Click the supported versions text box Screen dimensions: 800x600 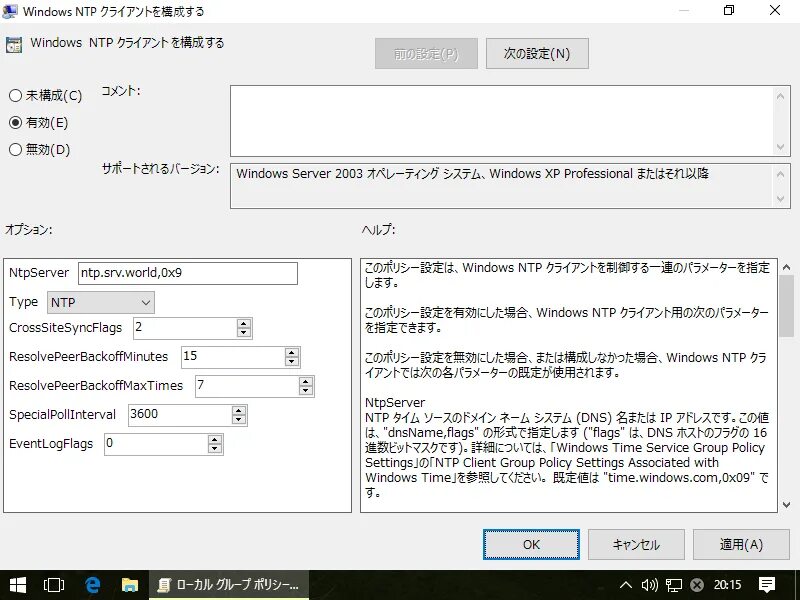[x=503, y=186]
